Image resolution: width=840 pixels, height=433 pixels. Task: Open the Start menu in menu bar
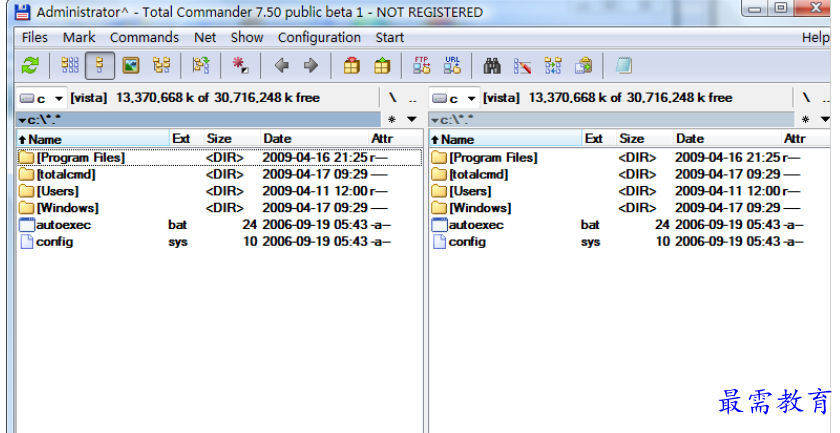(389, 38)
